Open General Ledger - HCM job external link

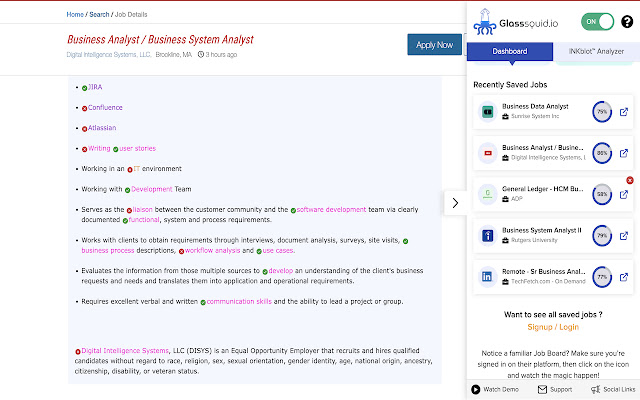click(624, 195)
